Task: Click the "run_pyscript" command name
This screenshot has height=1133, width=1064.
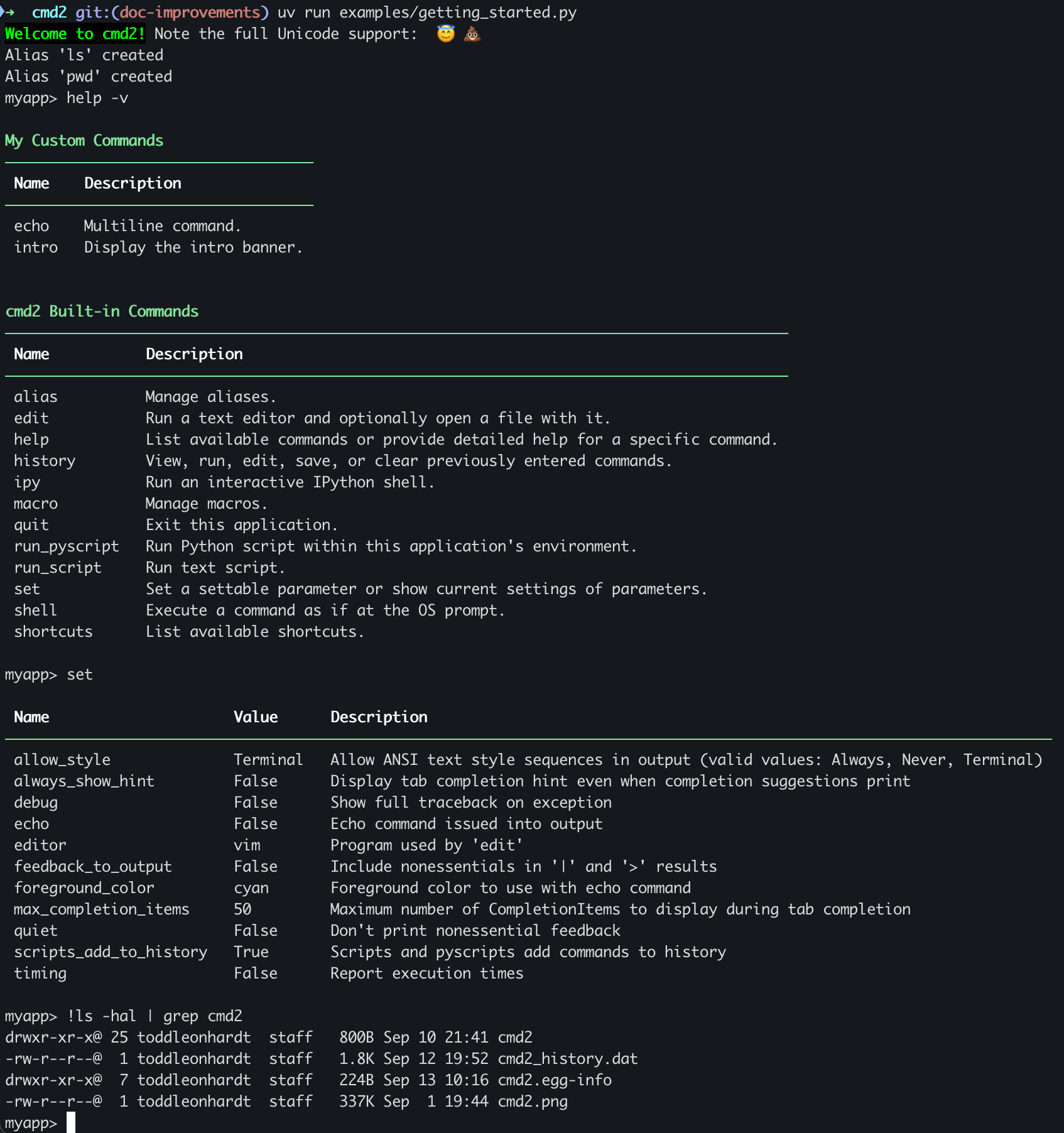Action: [67, 546]
